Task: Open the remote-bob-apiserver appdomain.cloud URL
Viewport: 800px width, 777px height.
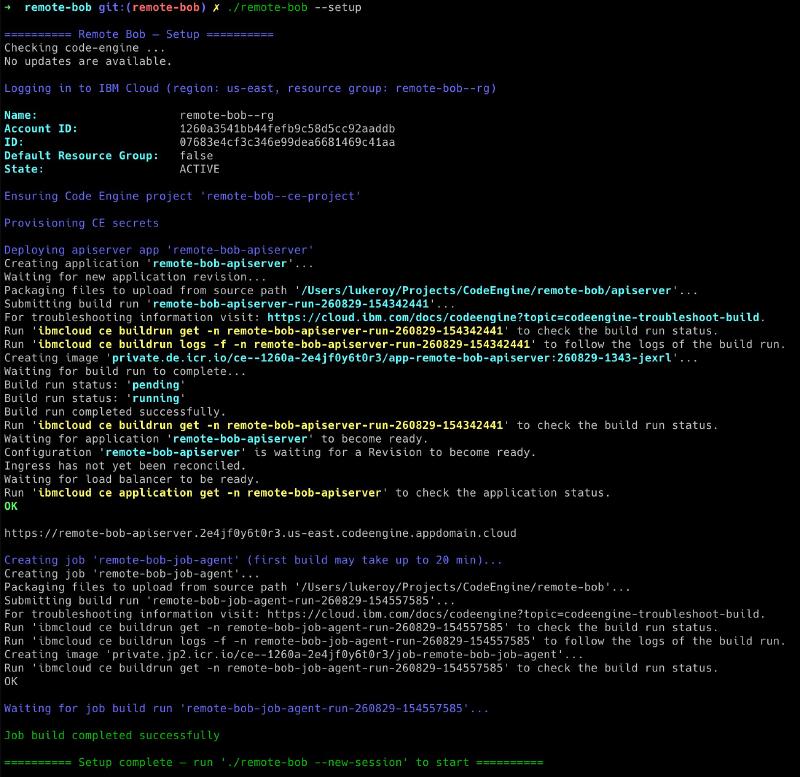Action: click(x=260, y=533)
